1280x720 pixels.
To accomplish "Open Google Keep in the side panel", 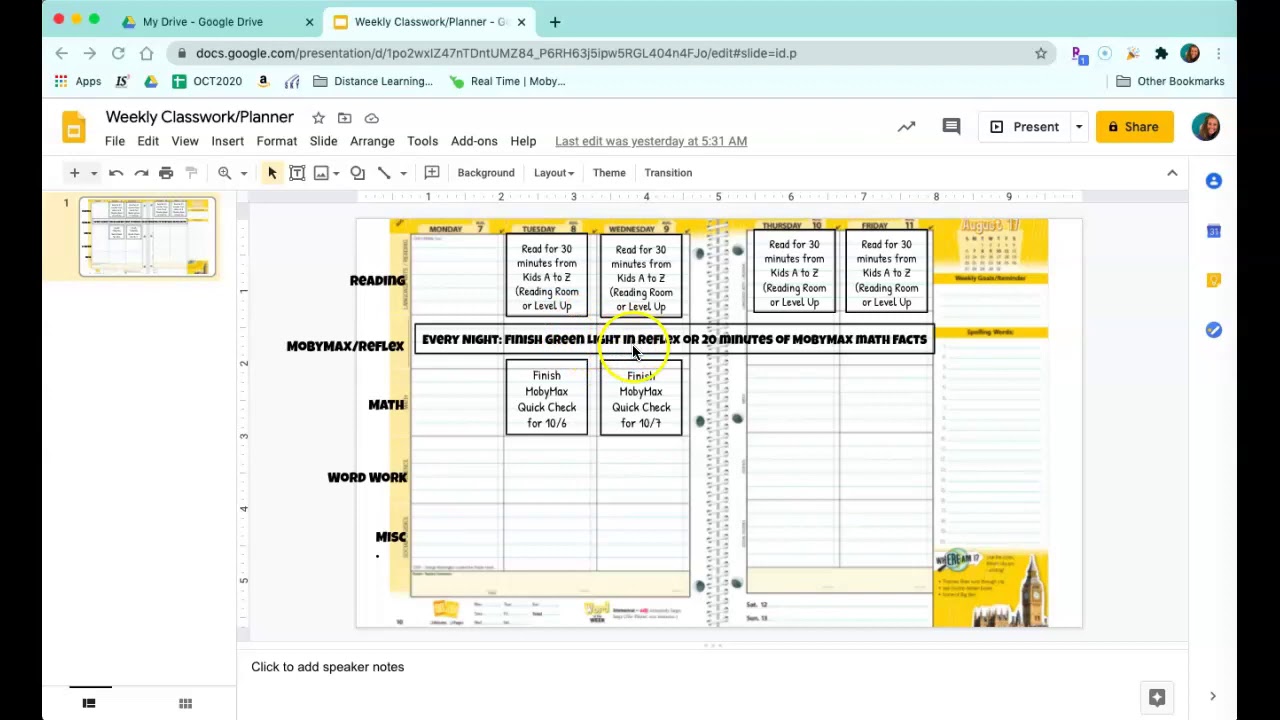I will pyautogui.click(x=1213, y=281).
